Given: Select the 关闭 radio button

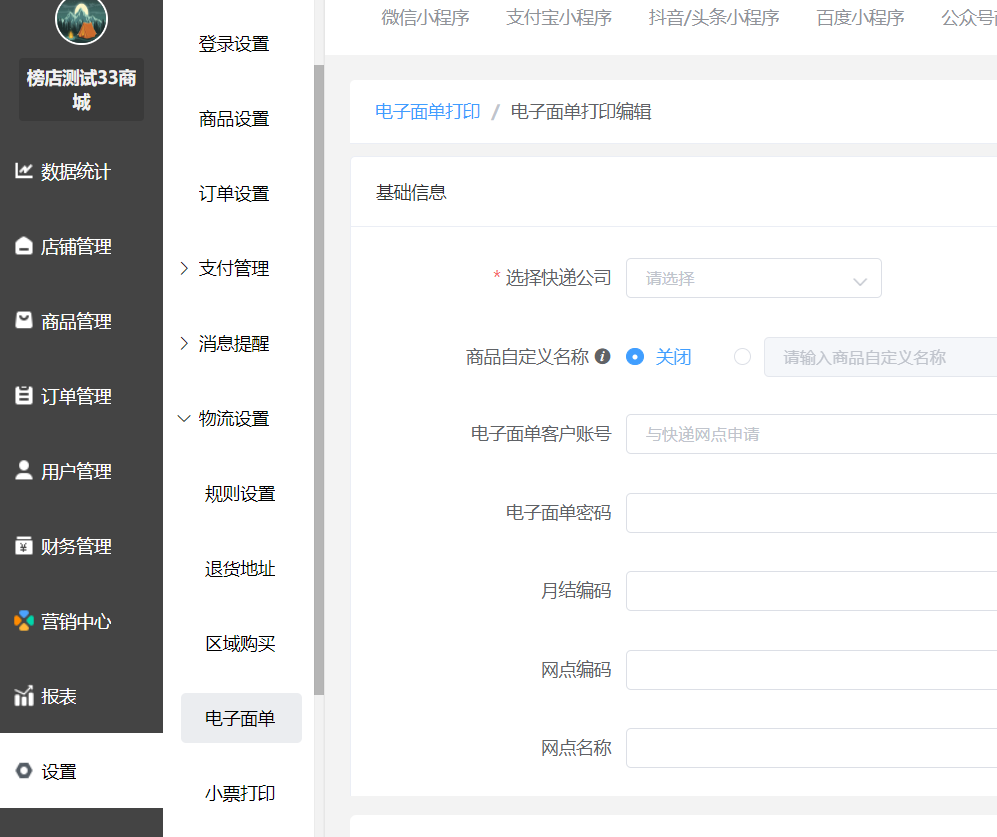Looking at the screenshot, I should [x=634, y=357].
